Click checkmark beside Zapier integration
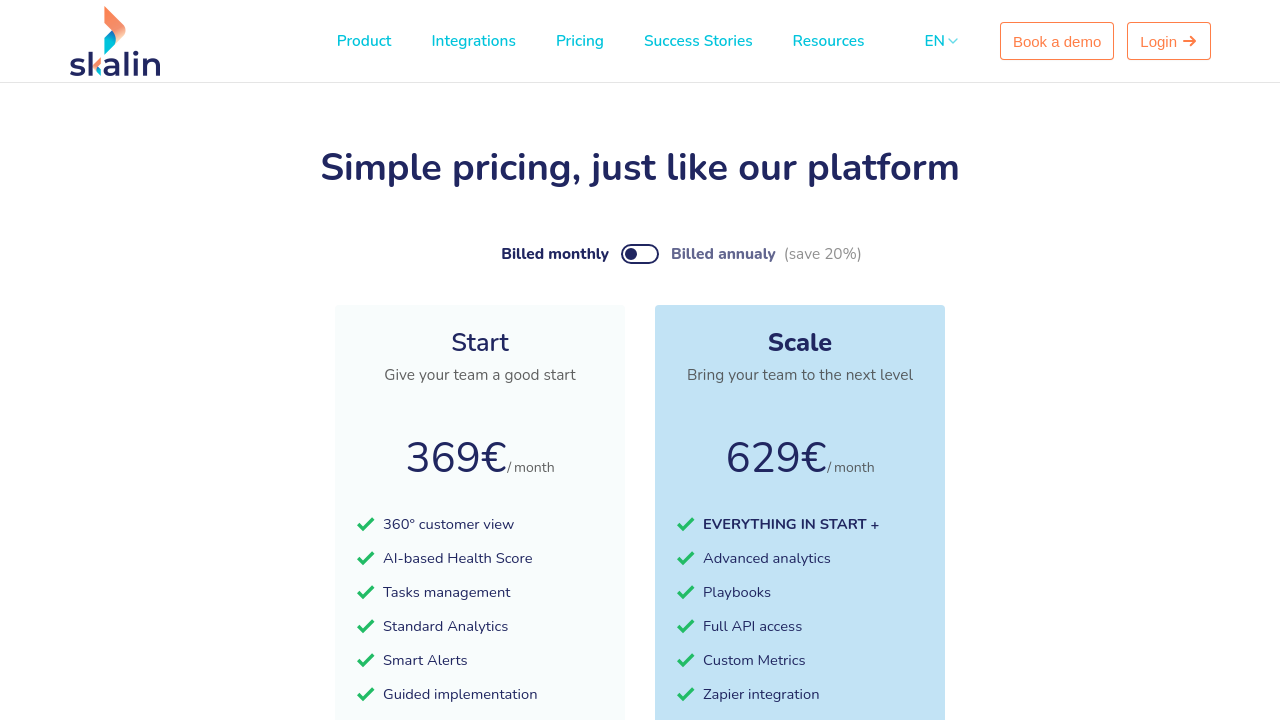 (686, 694)
